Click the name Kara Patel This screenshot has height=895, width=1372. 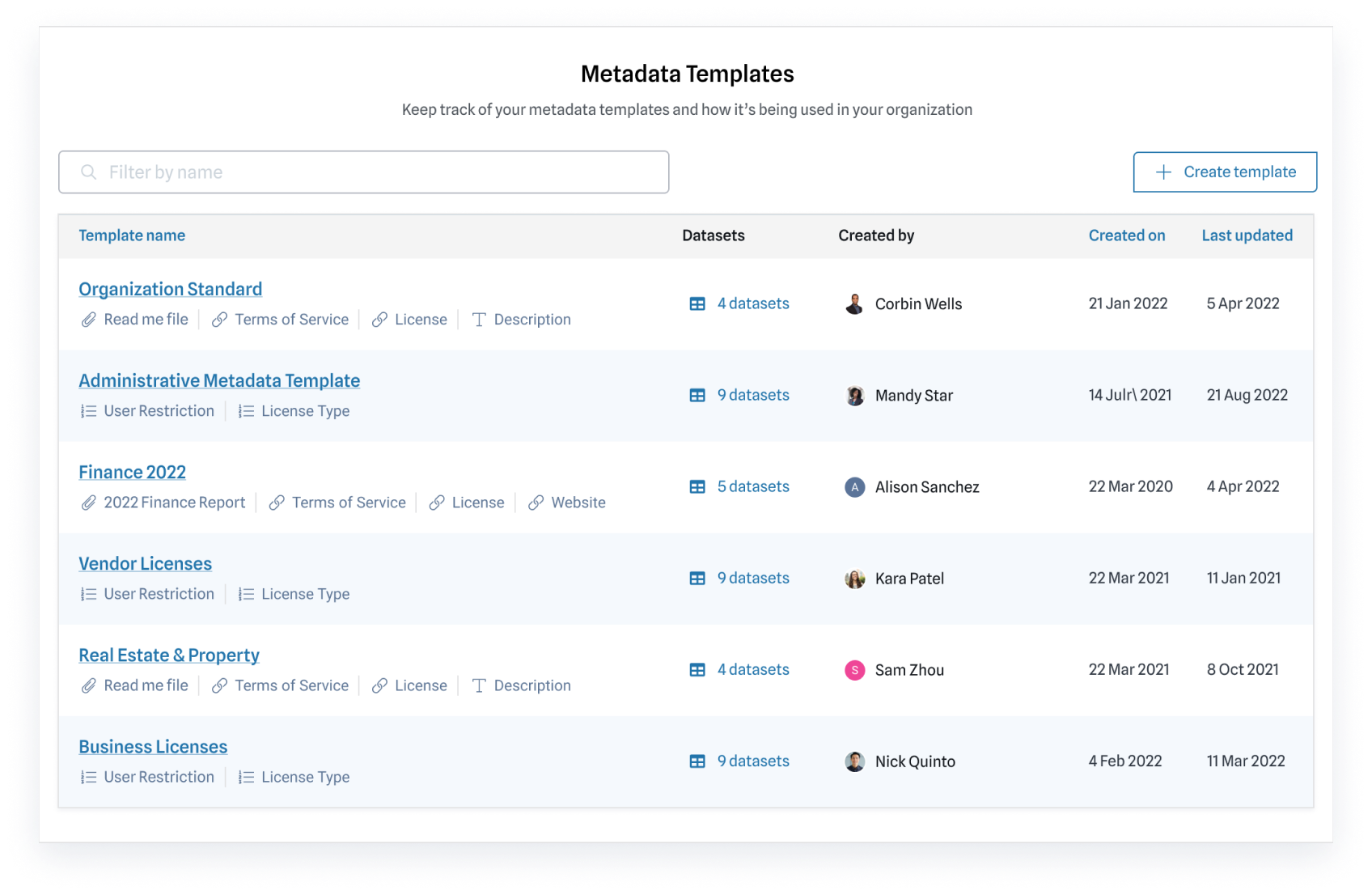click(x=909, y=579)
